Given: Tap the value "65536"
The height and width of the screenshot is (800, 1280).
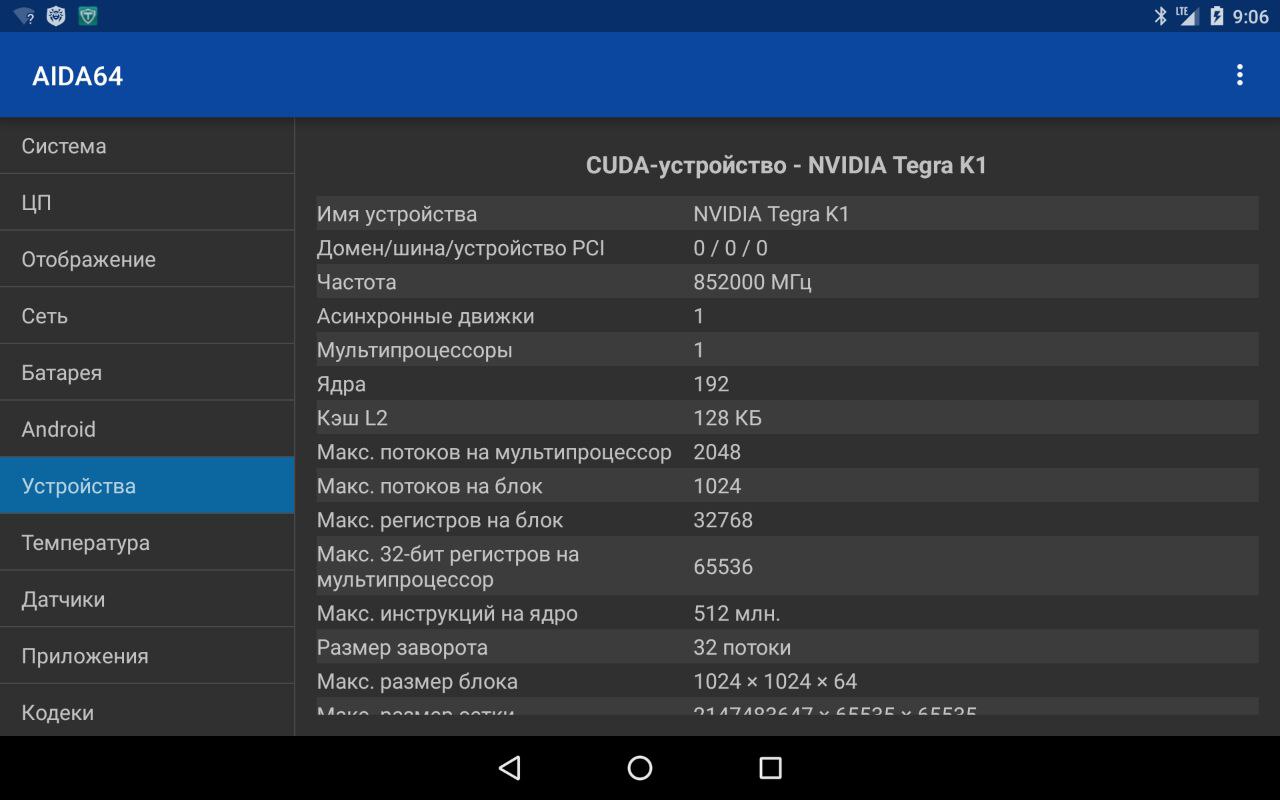Looking at the screenshot, I should tap(723, 567).
